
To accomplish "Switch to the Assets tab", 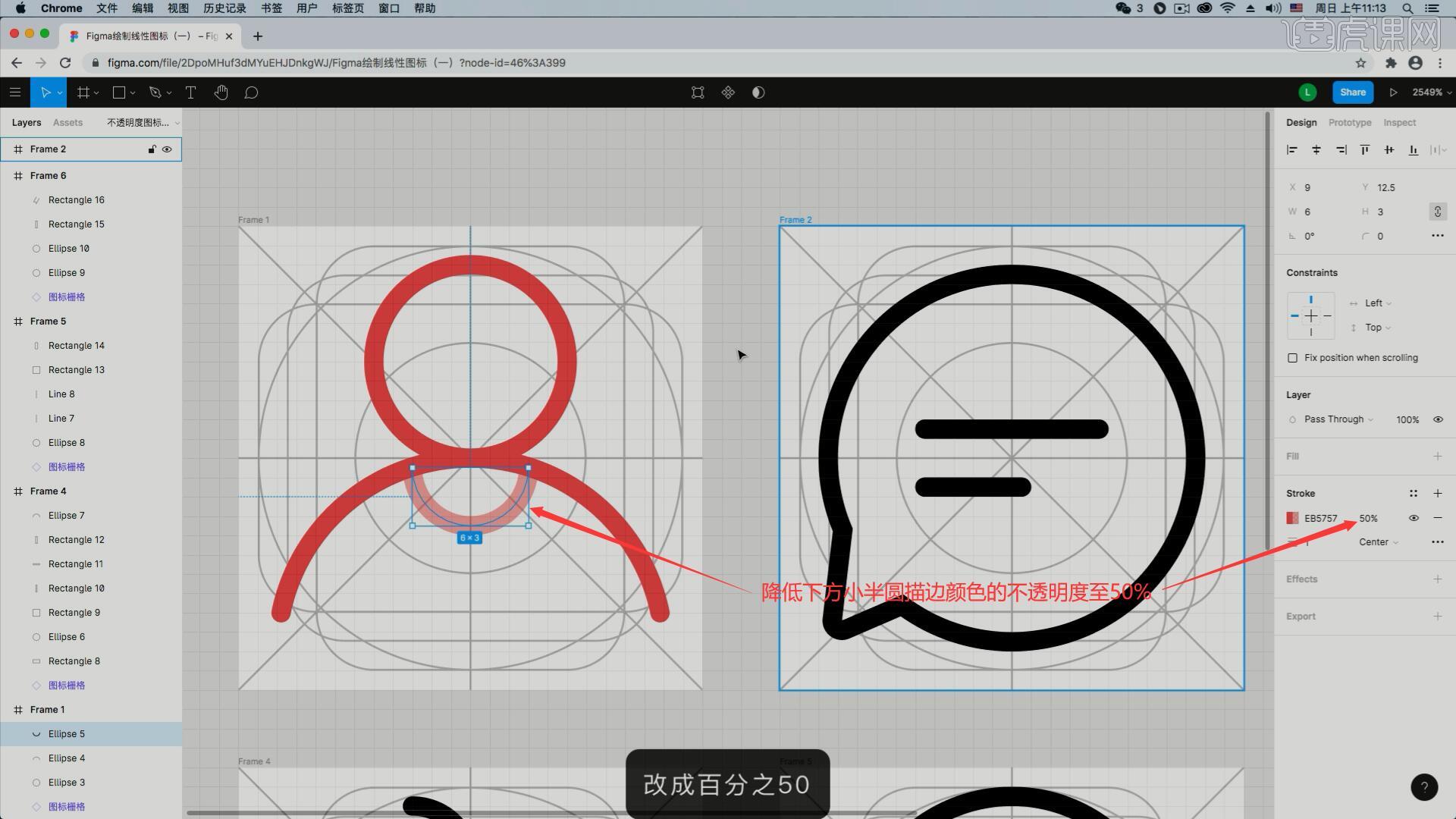I will click(67, 123).
